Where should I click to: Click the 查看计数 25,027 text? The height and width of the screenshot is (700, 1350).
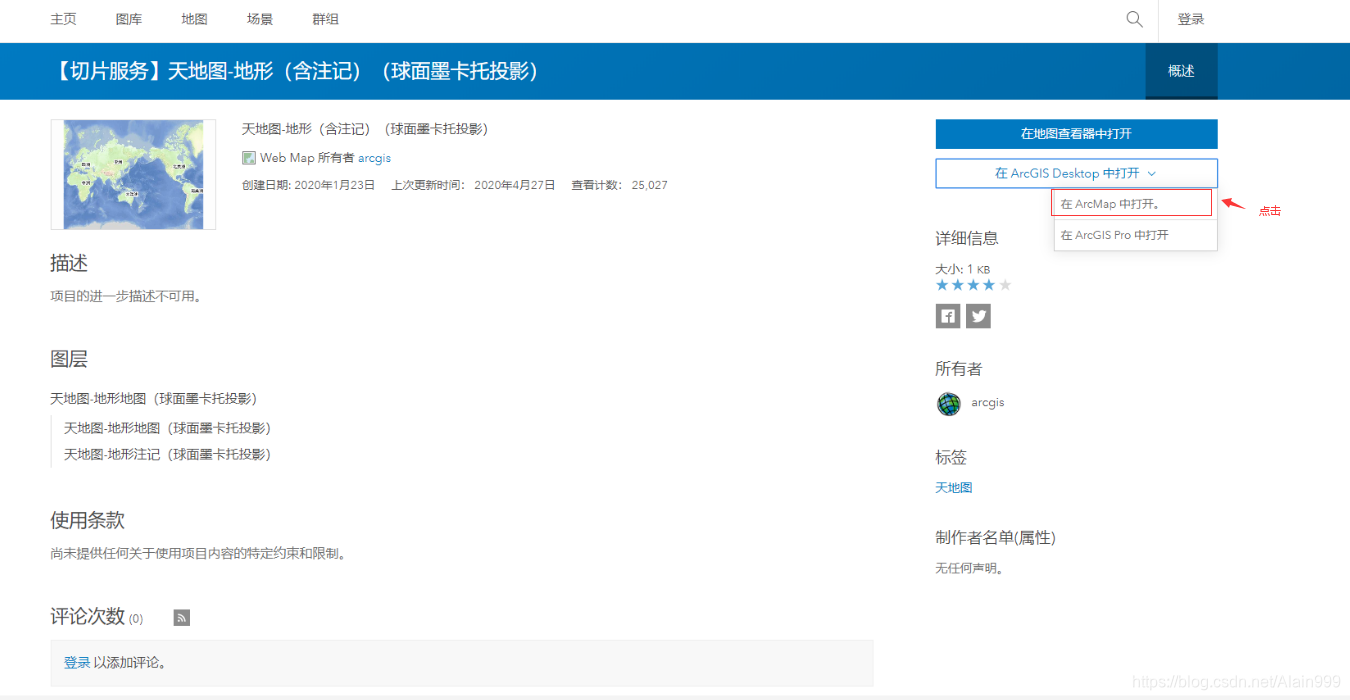pyautogui.click(x=619, y=185)
